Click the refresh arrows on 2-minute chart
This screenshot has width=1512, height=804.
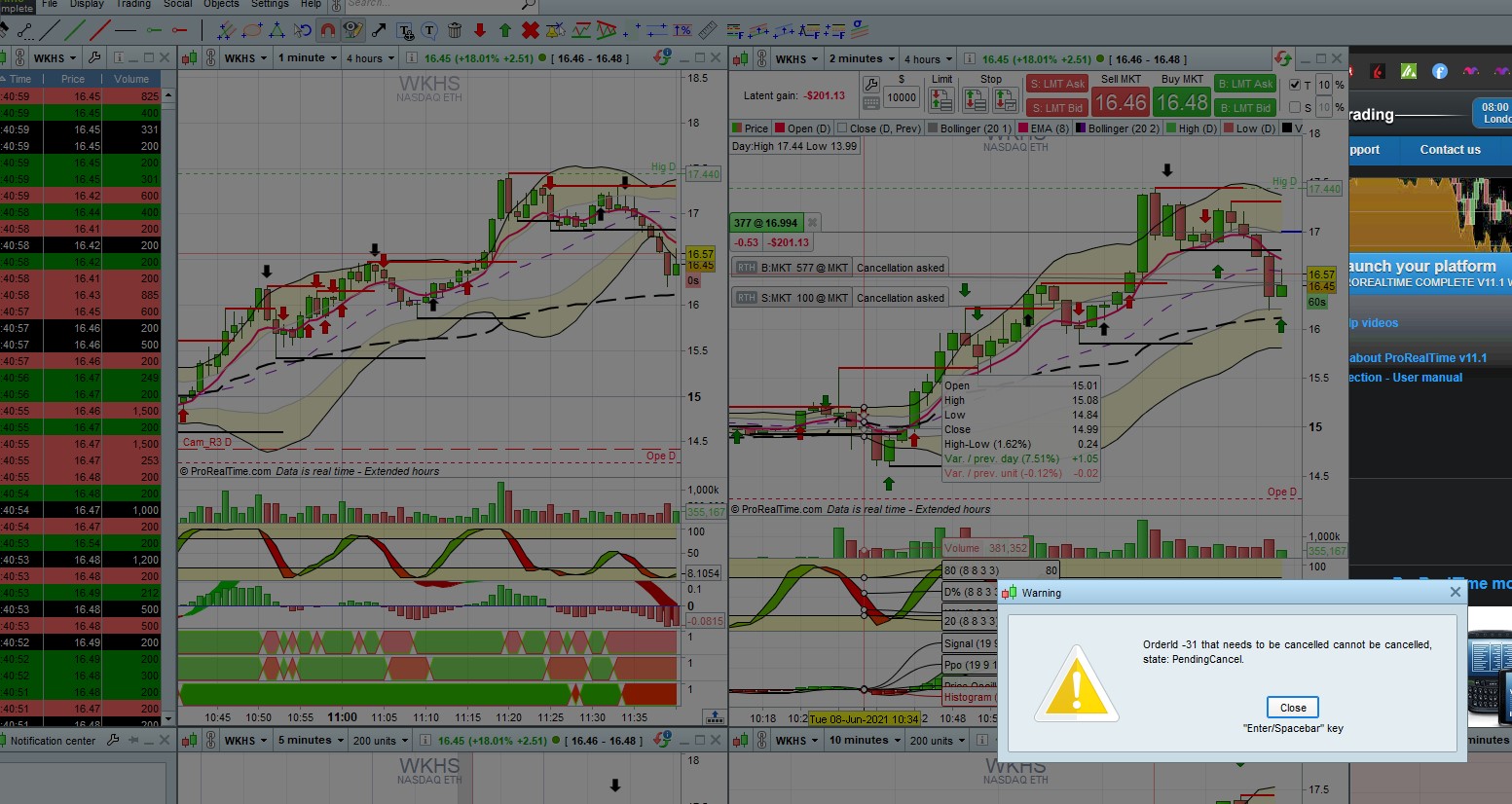[1283, 58]
